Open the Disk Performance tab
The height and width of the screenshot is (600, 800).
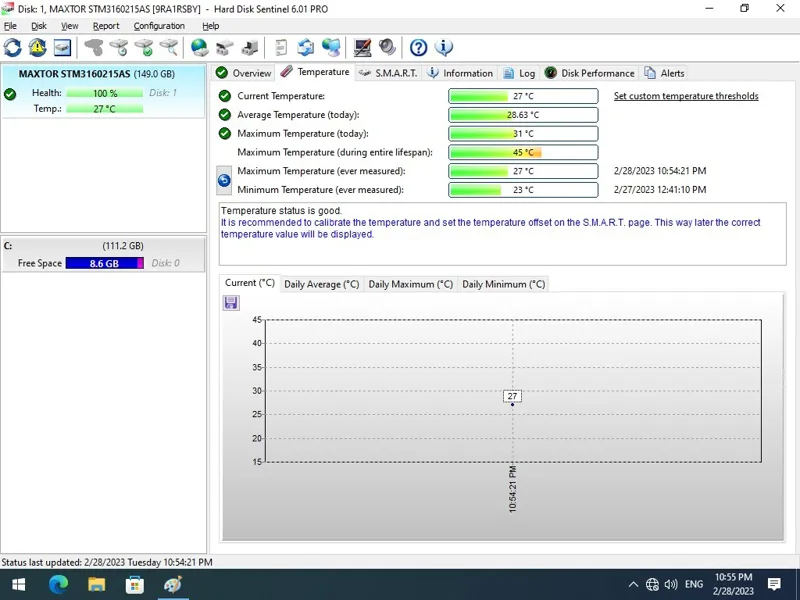(589, 73)
